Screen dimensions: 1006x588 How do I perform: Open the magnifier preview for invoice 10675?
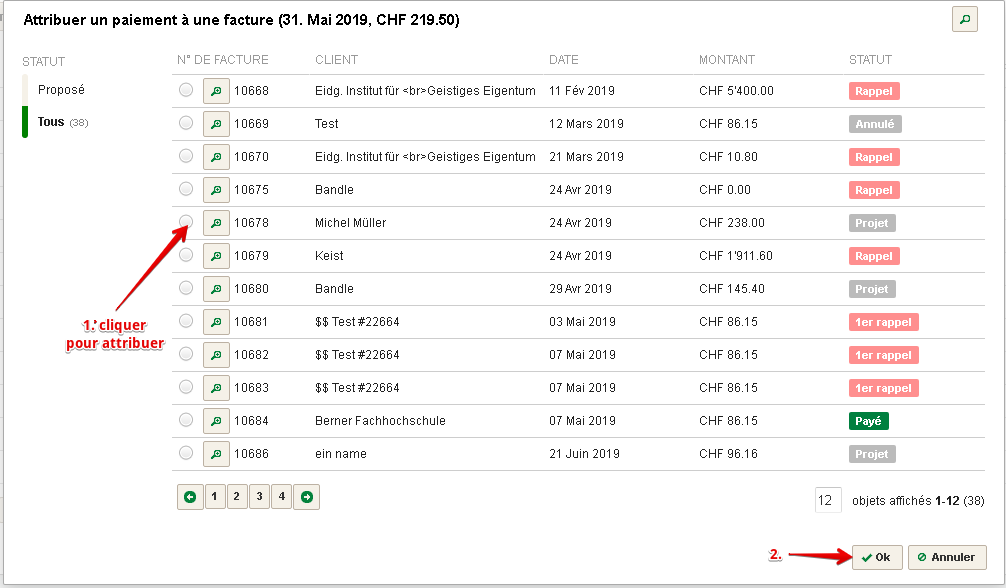point(216,190)
